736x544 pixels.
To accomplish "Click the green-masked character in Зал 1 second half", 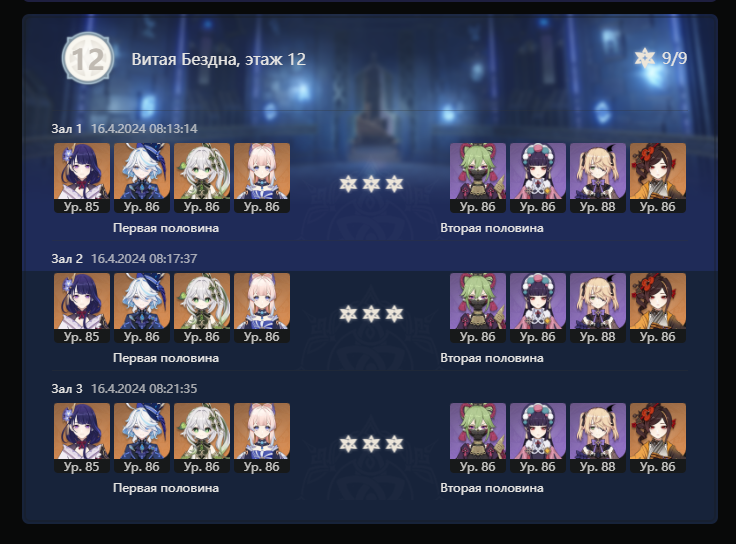I will [478, 178].
